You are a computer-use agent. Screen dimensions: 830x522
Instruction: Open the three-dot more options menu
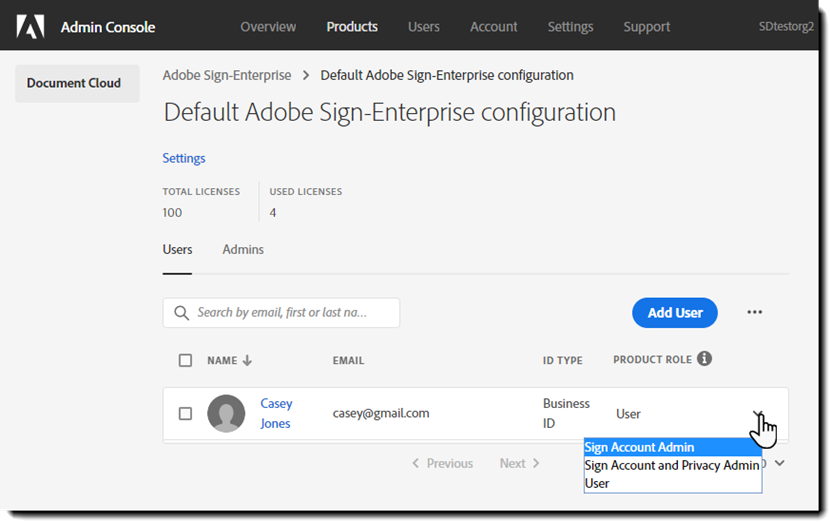point(755,313)
